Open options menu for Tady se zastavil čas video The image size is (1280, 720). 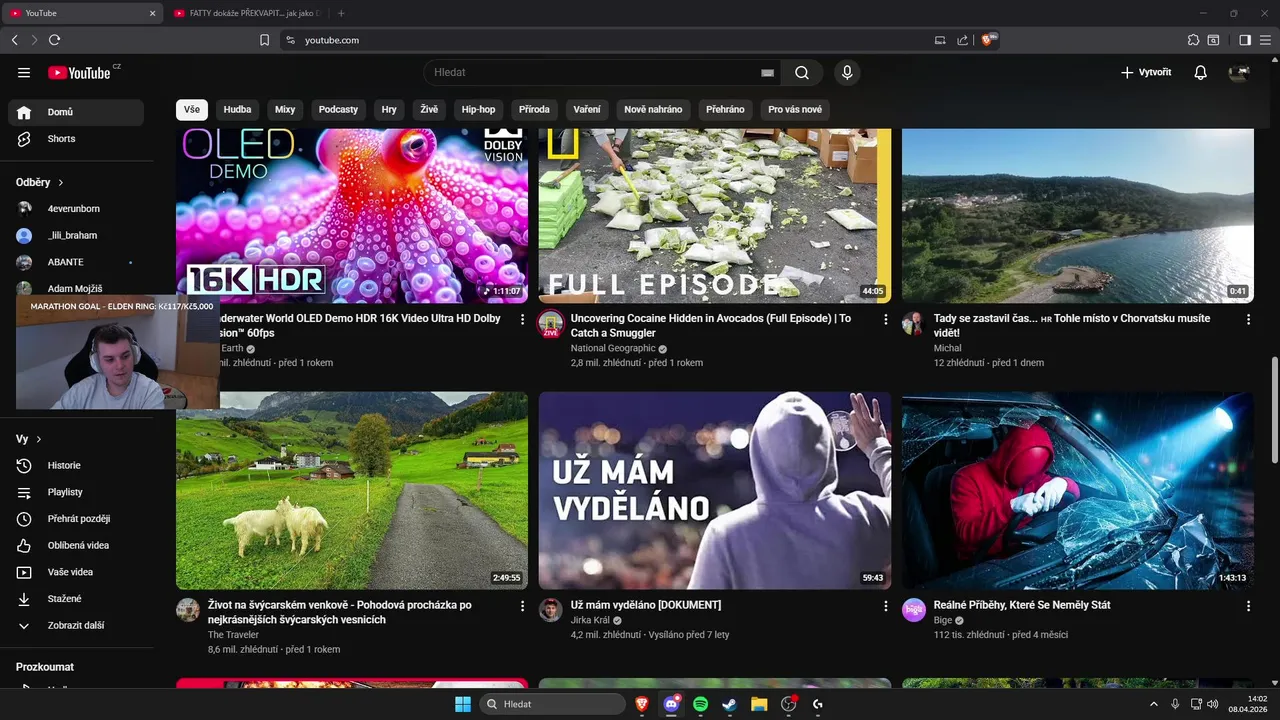1248,319
